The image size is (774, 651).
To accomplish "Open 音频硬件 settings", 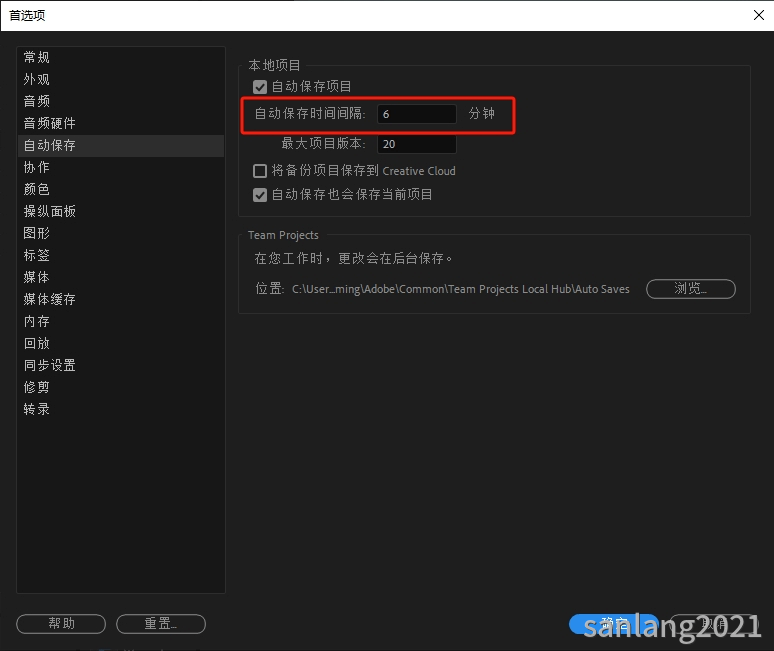I will (x=120, y=123).
